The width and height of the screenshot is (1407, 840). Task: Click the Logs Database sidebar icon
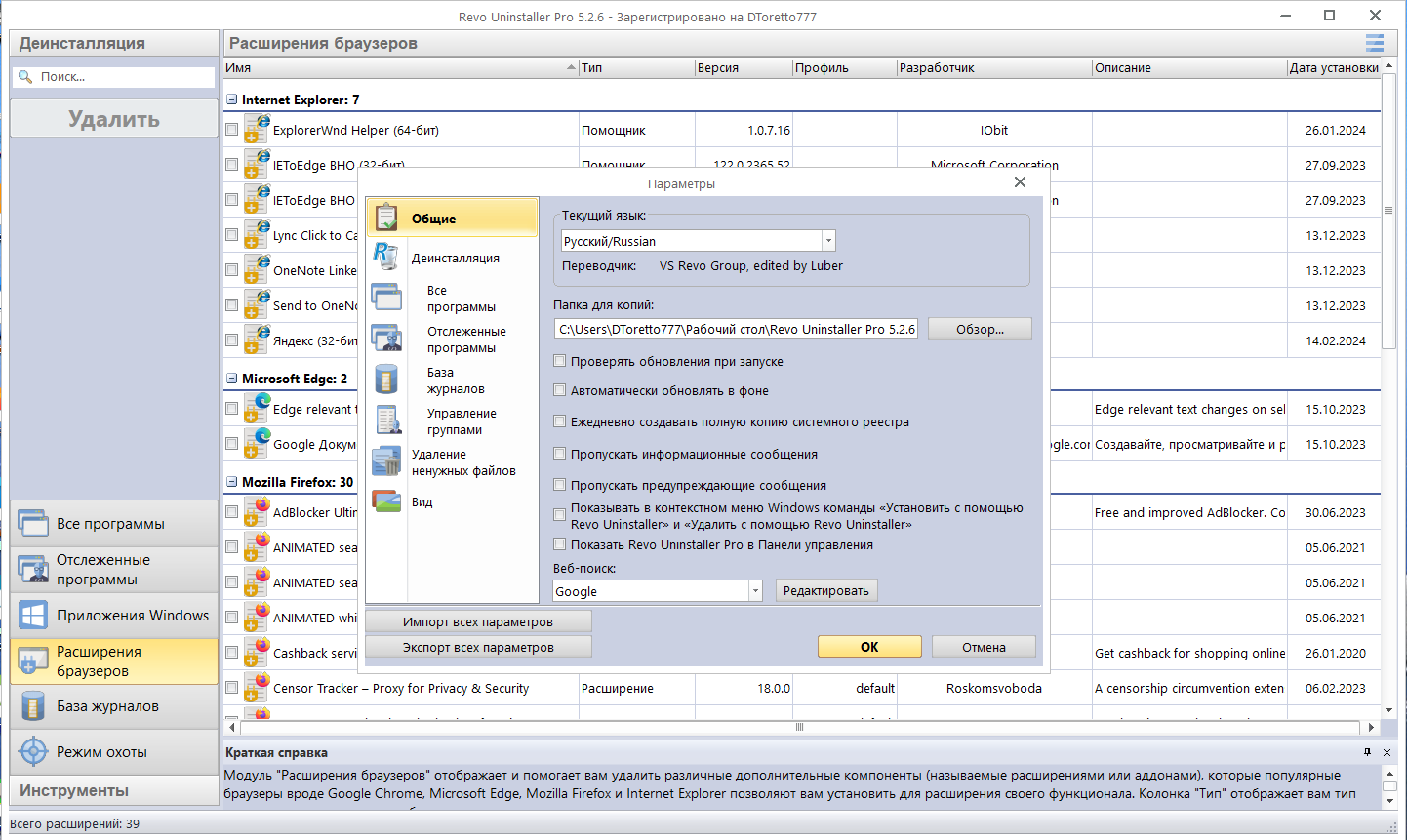pyautogui.click(x=33, y=706)
